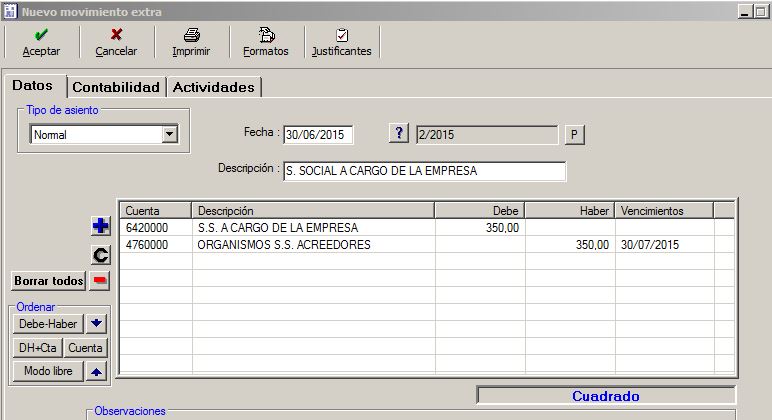Delete the selected line with red minus
Image resolution: width=772 pixels, height=420 pixels.
coord(100,281)
